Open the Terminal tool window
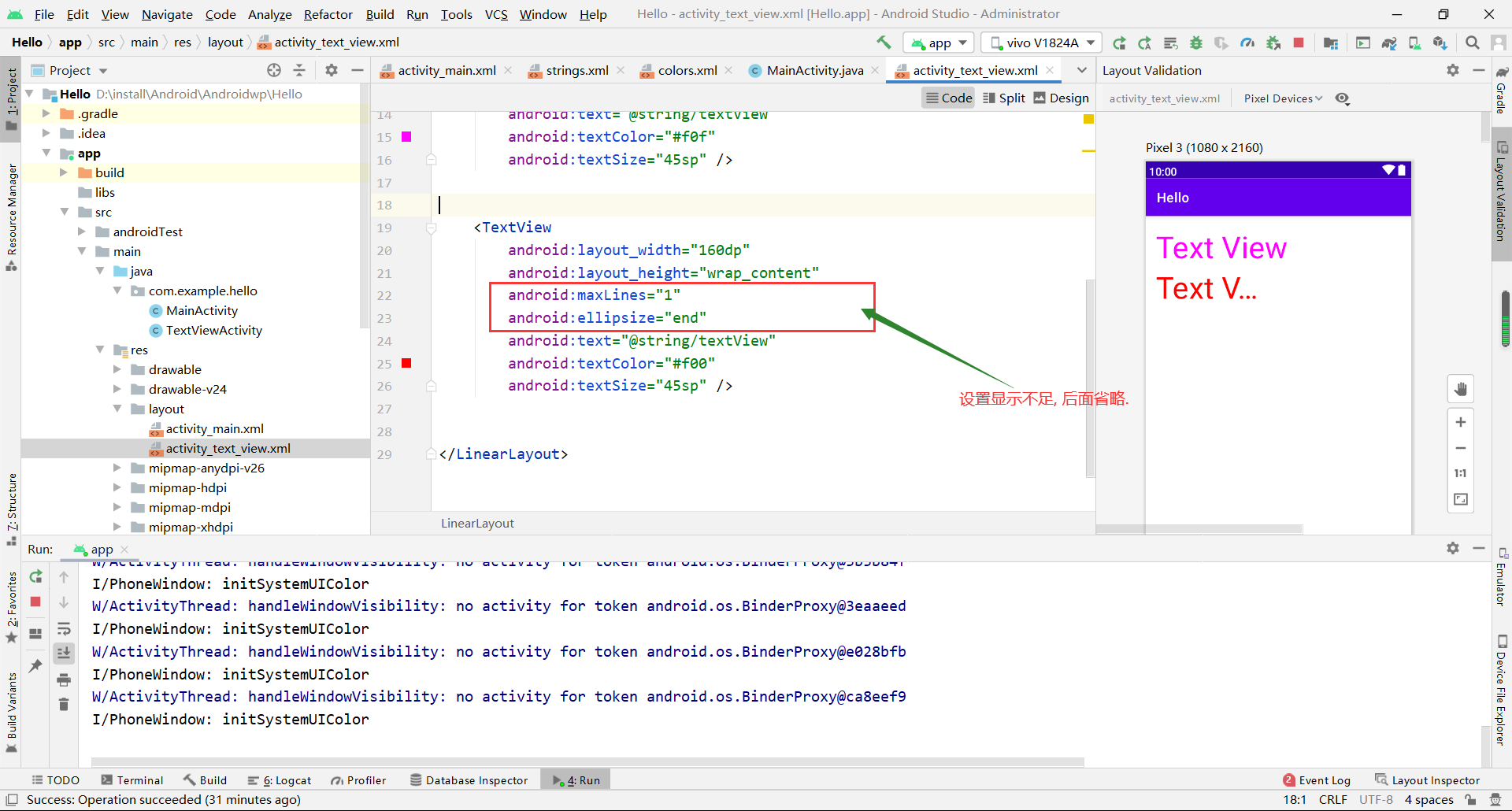This screenshot has width=1512, height=811. click(x=132, y=780)
